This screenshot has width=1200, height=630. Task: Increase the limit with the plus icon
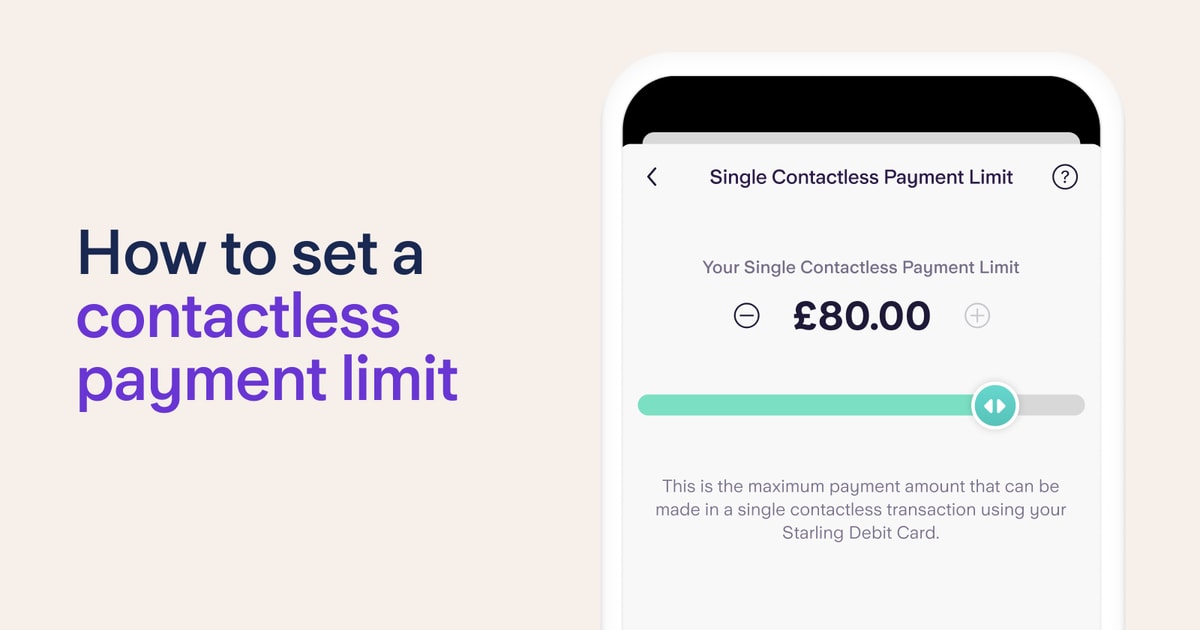(977, 316)
